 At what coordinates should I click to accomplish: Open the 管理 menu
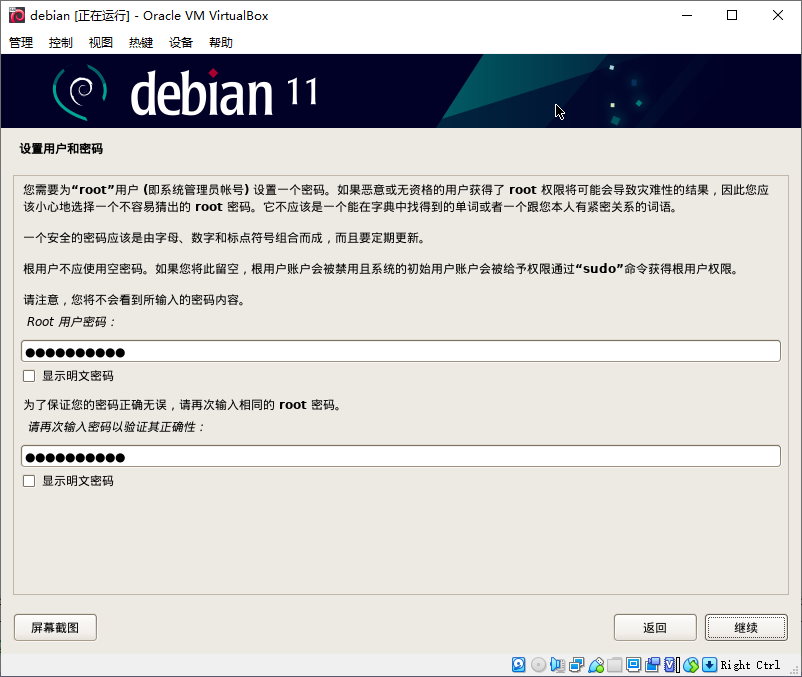[21, 42]
